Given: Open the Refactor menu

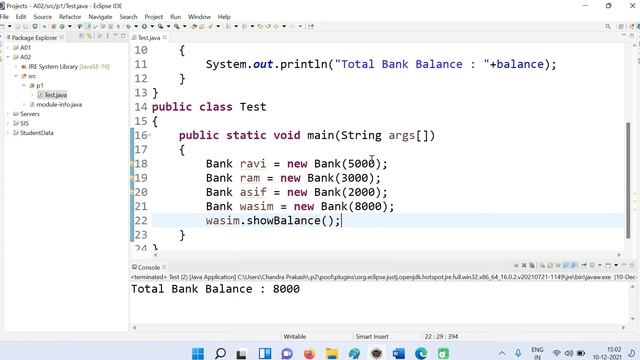Looking at the screenshot, I should coord(70,17).
